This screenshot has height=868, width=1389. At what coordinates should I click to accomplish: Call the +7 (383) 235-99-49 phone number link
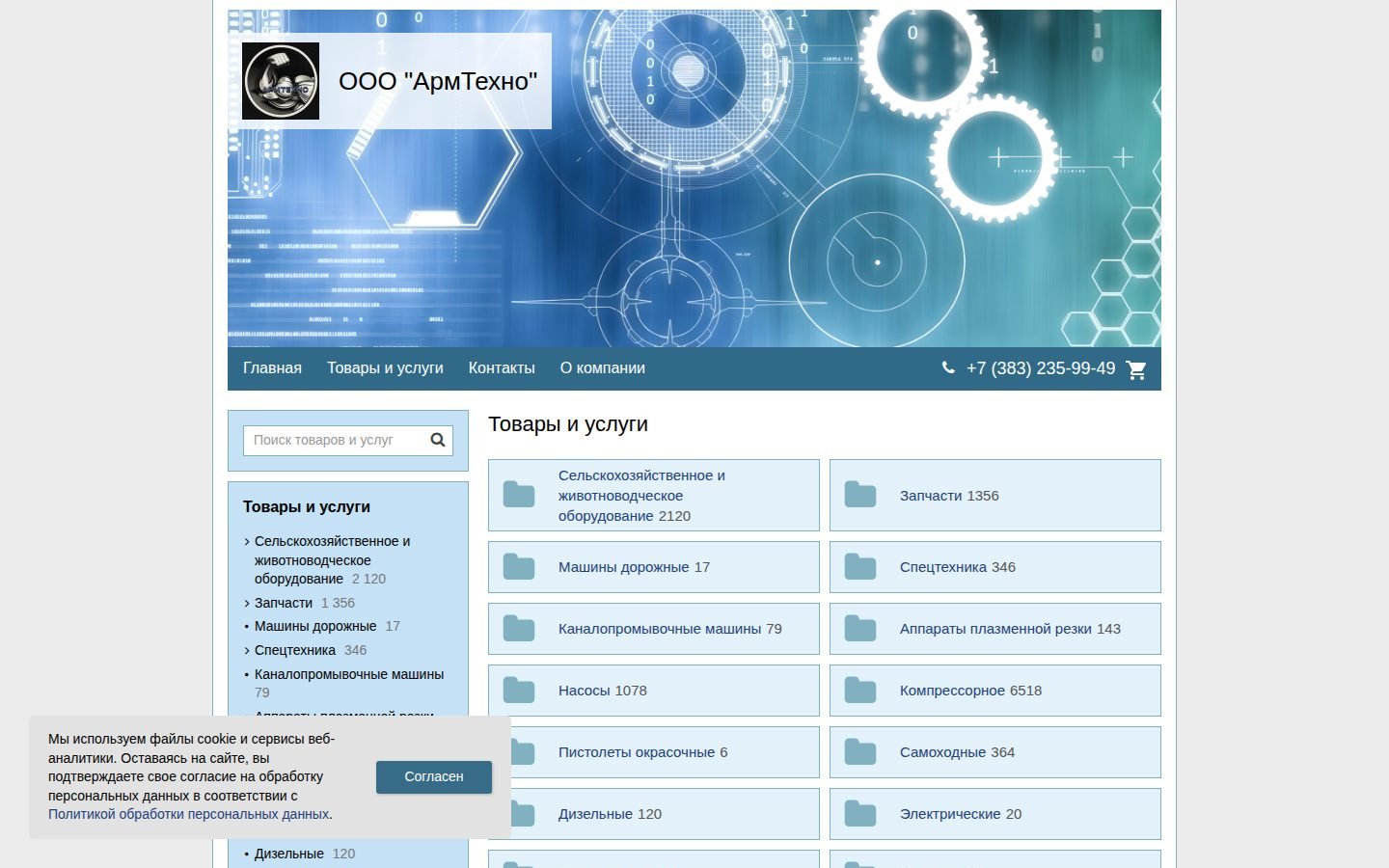1041,368
